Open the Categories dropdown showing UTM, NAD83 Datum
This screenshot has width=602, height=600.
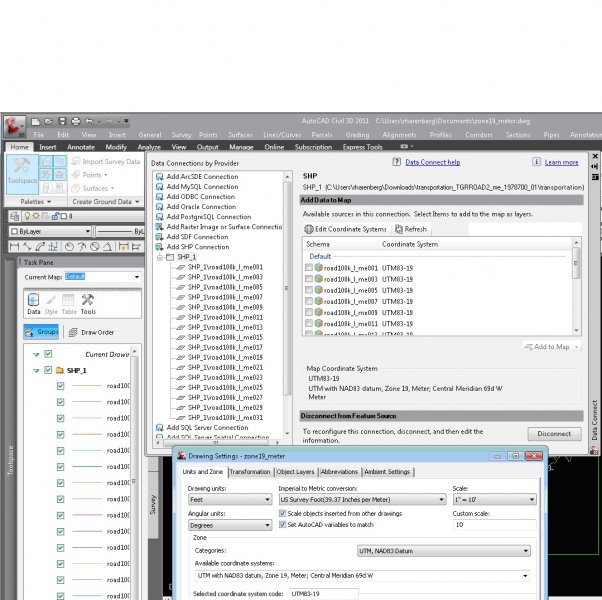pos(444,551)
